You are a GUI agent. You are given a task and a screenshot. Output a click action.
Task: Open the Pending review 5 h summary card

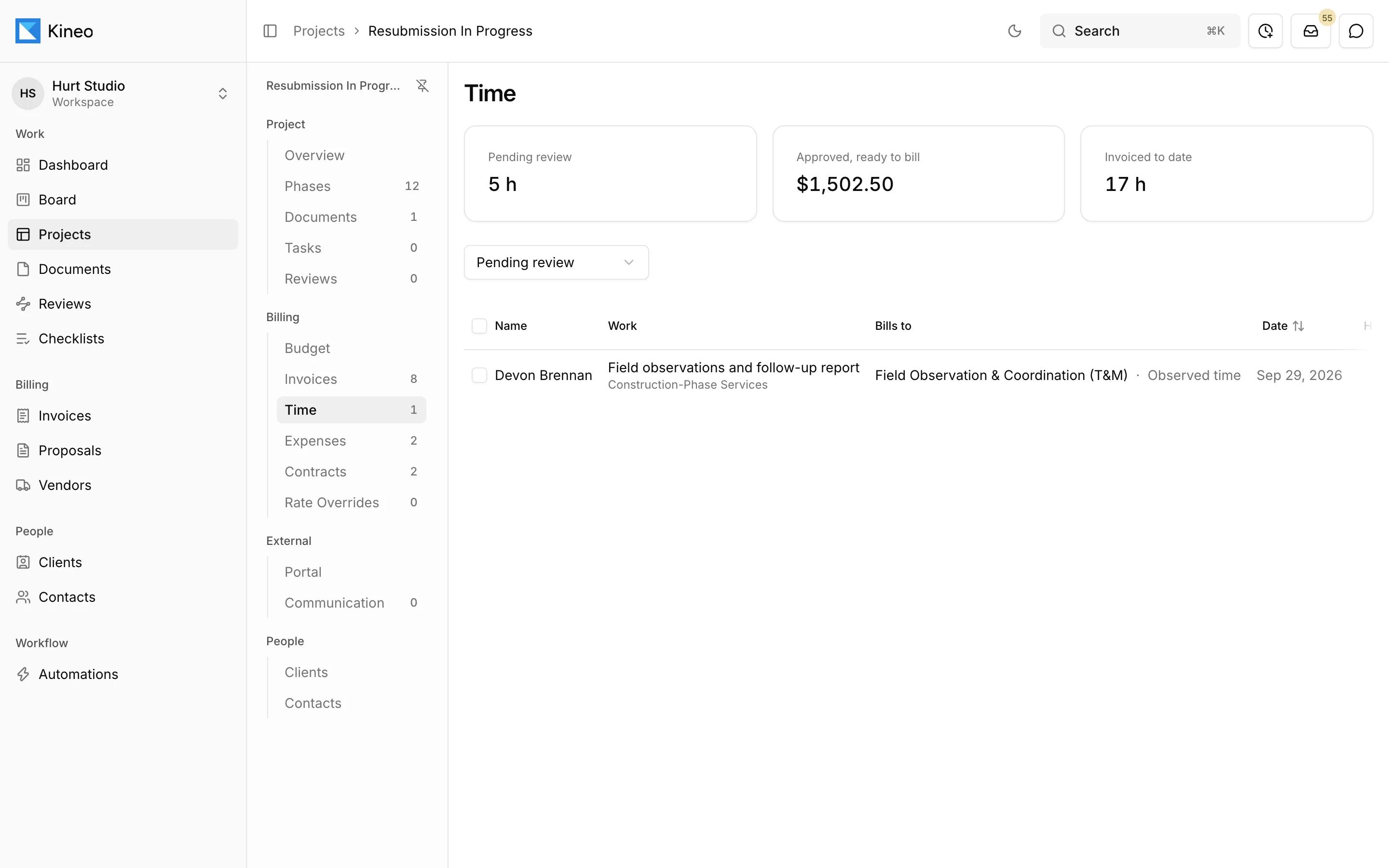[x=610, y=174]
